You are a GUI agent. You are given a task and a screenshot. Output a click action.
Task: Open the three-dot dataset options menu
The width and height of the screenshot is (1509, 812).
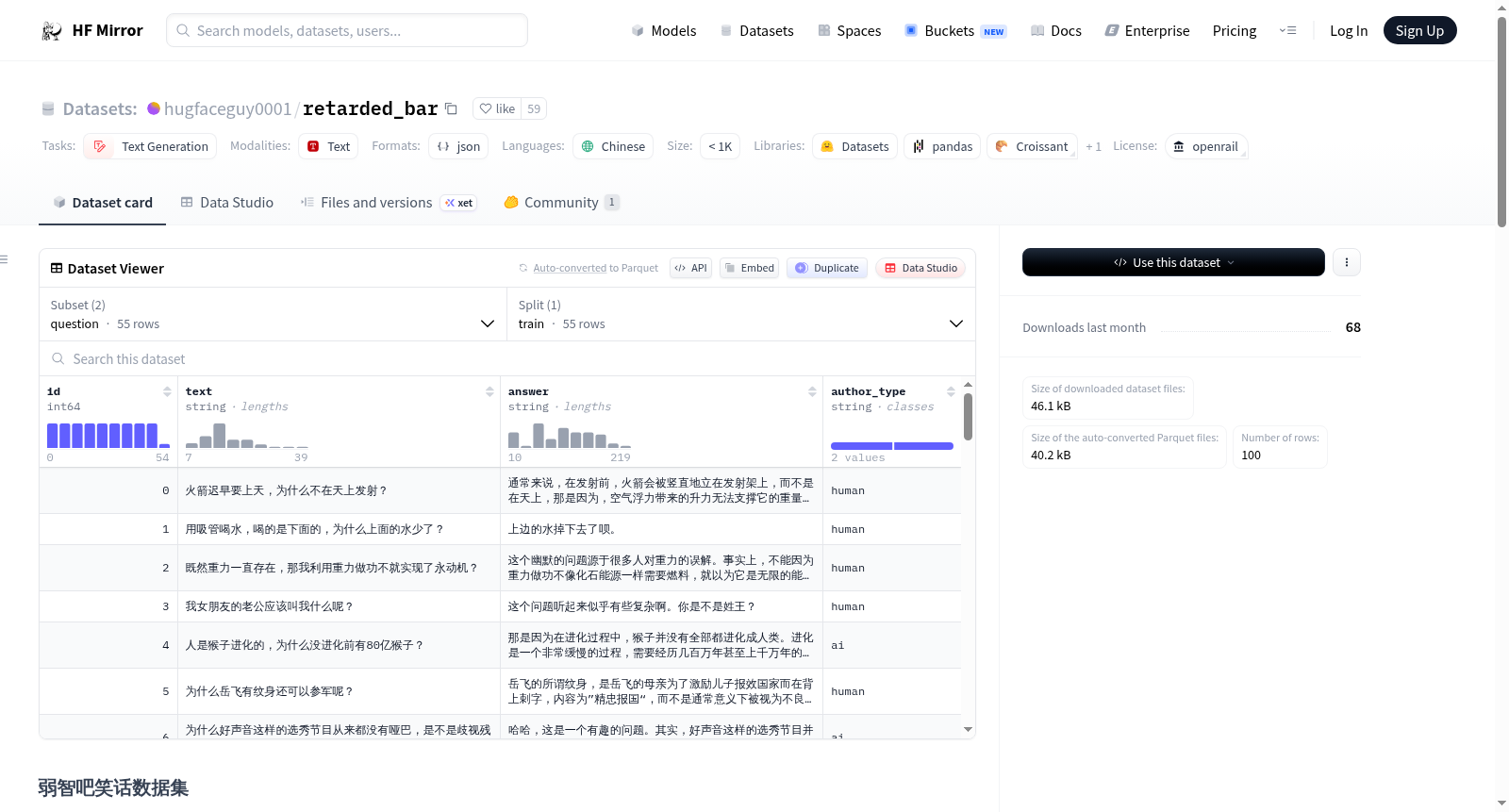[x=1347, y=262]
